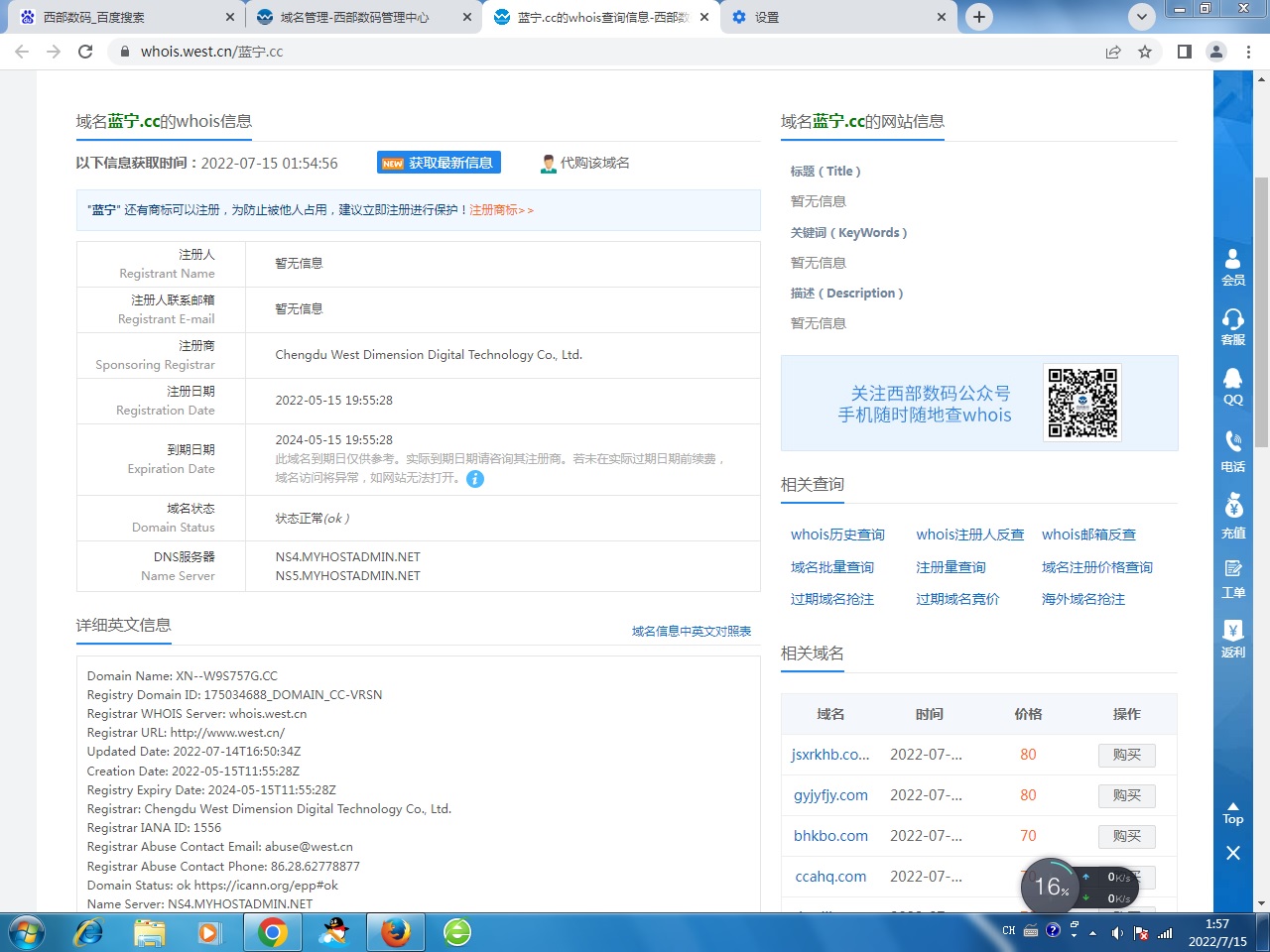The image size is (1270, 952).
Task: Open Chrome's three-dot menu
Action: tap(1248, 52)
